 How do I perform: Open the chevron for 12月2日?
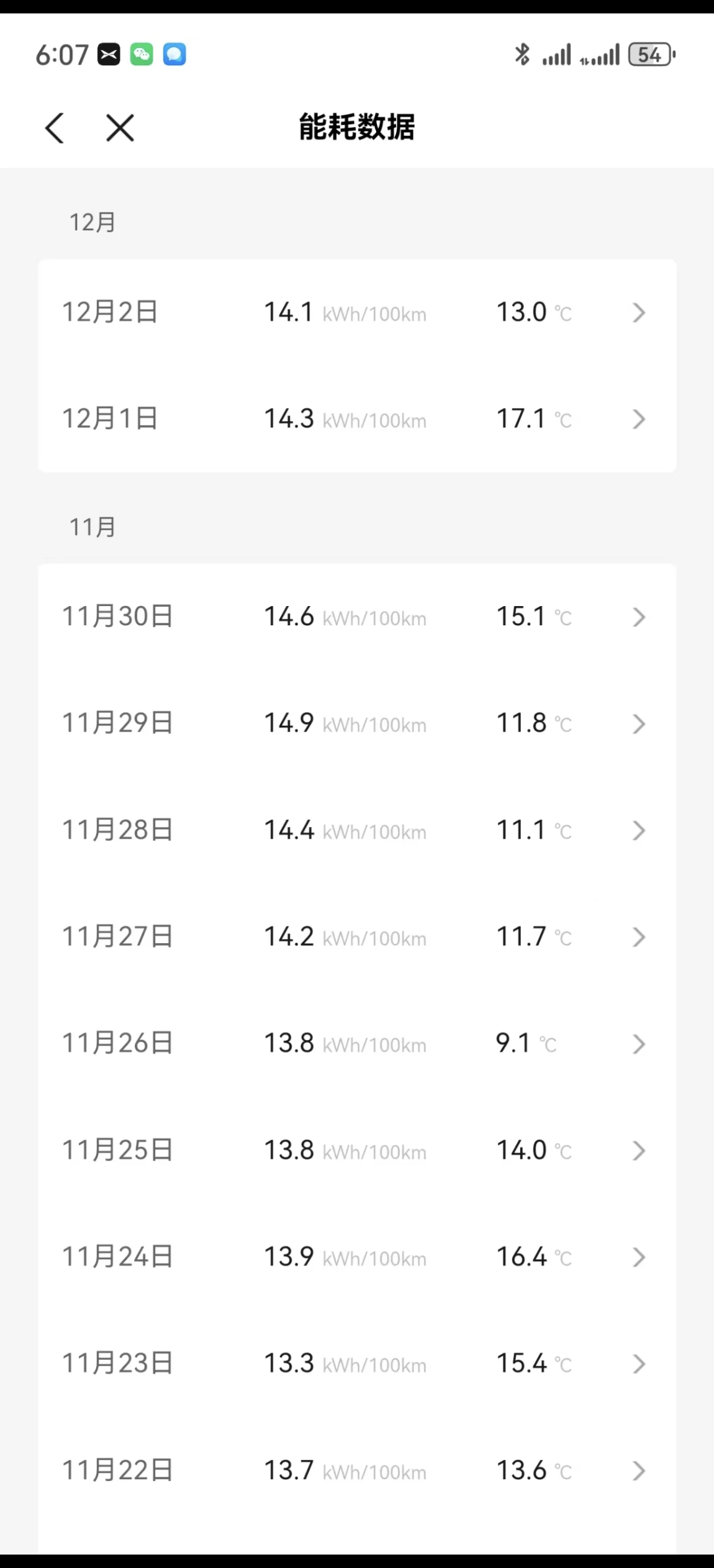pos(639,312)
